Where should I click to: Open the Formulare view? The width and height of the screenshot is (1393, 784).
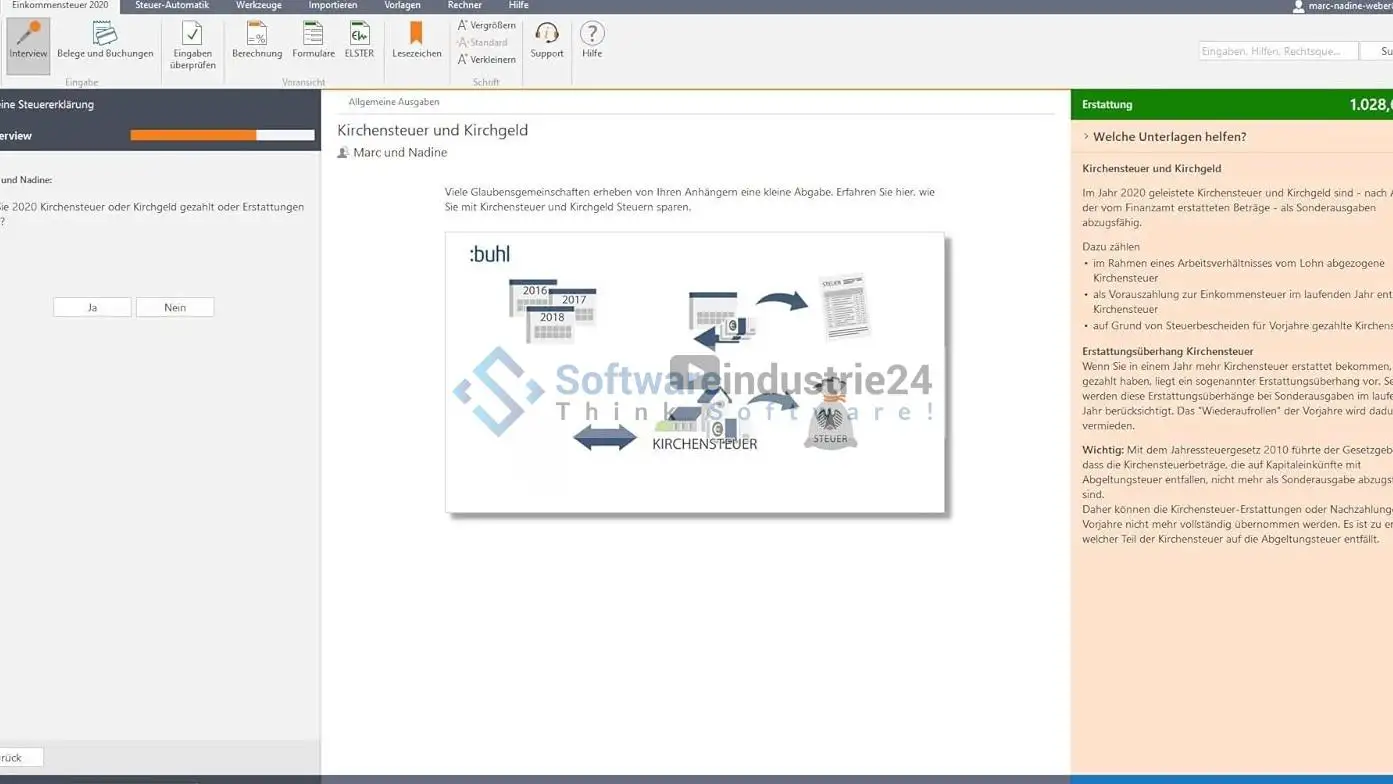(313, 42)
